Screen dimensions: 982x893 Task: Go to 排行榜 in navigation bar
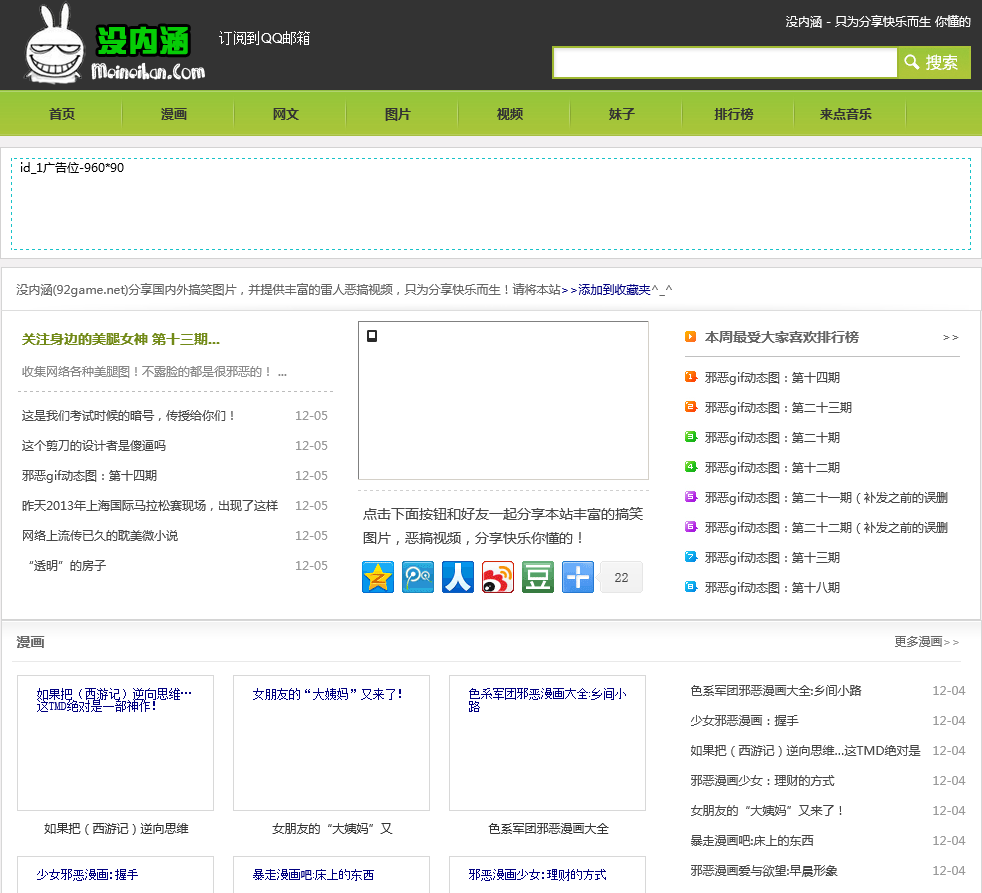(734, 114)
